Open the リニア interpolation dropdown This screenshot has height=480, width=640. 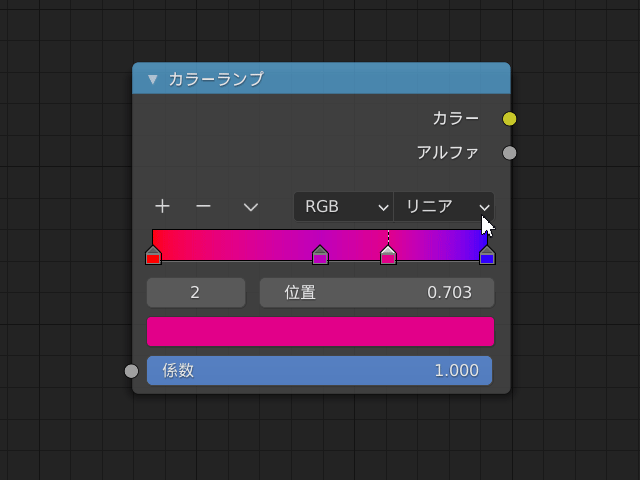[x=444, y=207]
